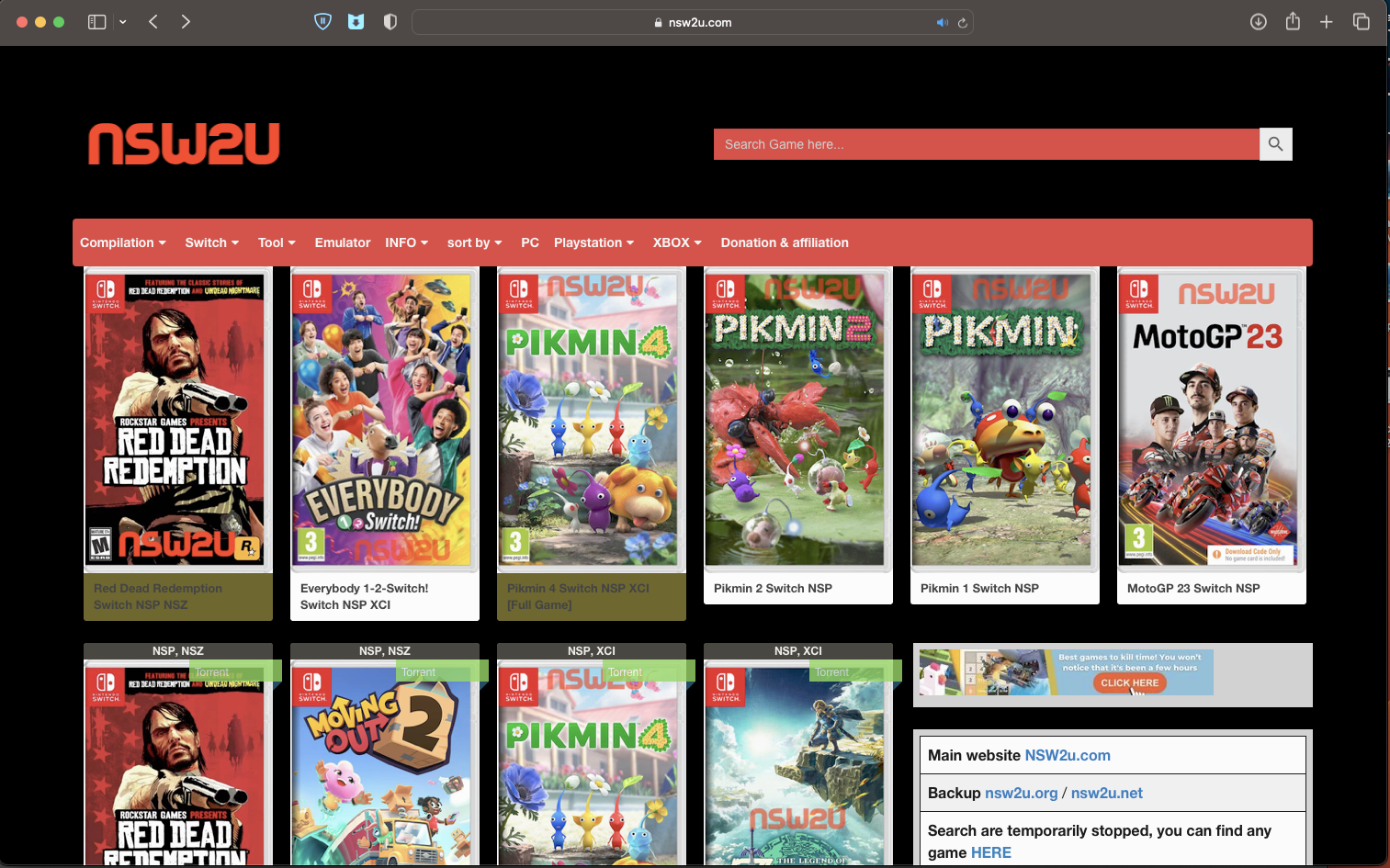Click the search magnifier button
The image size is (1390, 868).
coord(1275,144)
